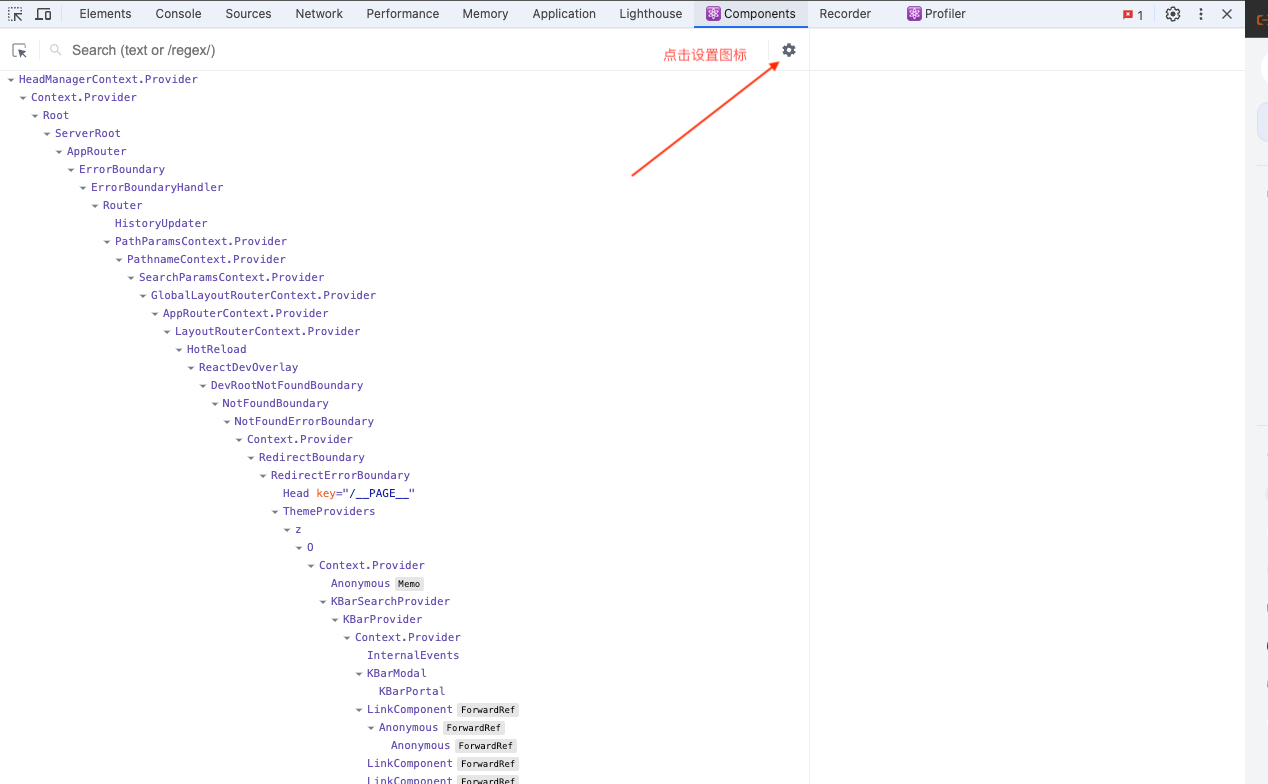Select the HistoryUpdater component
The width and height of the screenshot is (1268, 784).
(x=161, y=224)
